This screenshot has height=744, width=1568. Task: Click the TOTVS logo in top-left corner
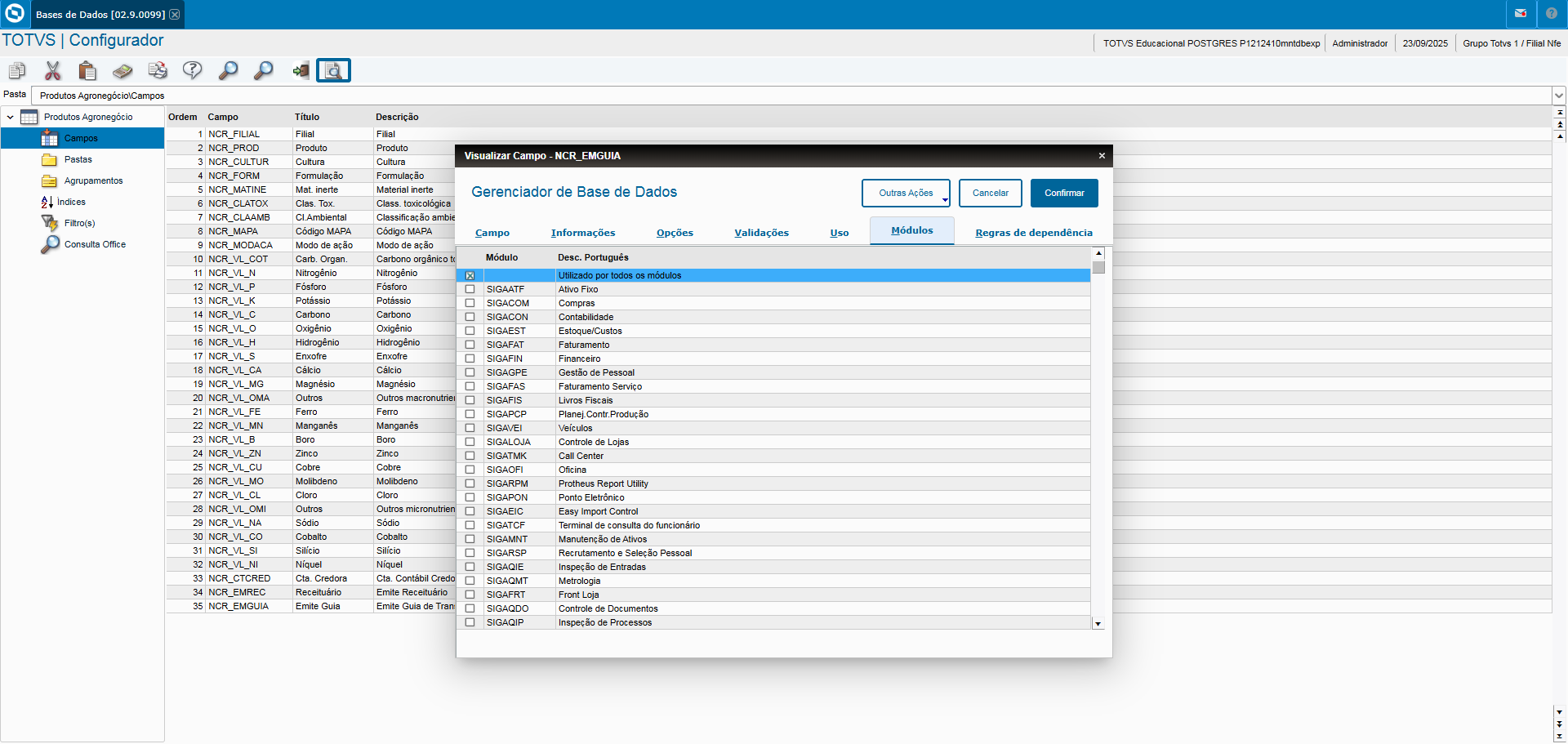[15, 14]
